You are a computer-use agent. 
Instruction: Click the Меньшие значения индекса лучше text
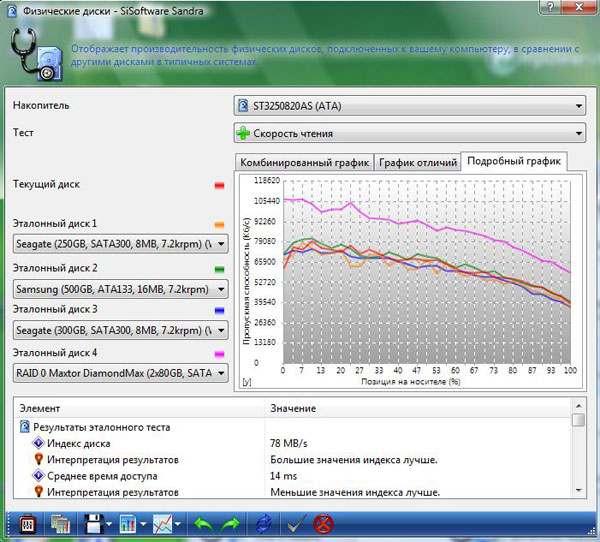355,492
